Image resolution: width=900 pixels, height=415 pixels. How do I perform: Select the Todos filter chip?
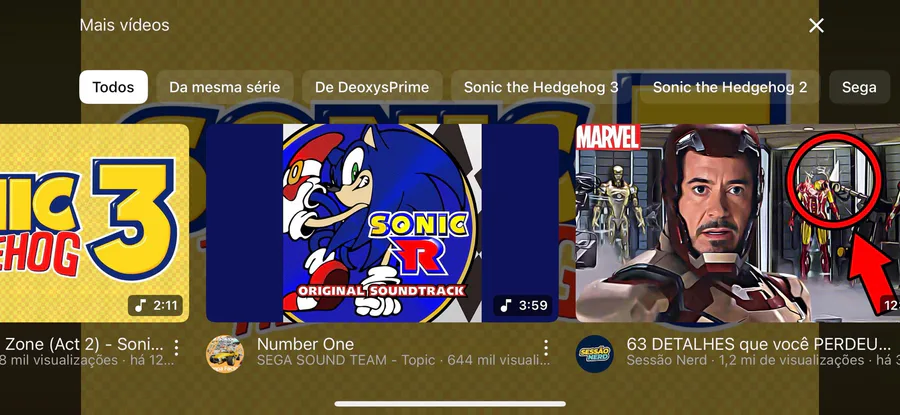click(x=113, y=87)
